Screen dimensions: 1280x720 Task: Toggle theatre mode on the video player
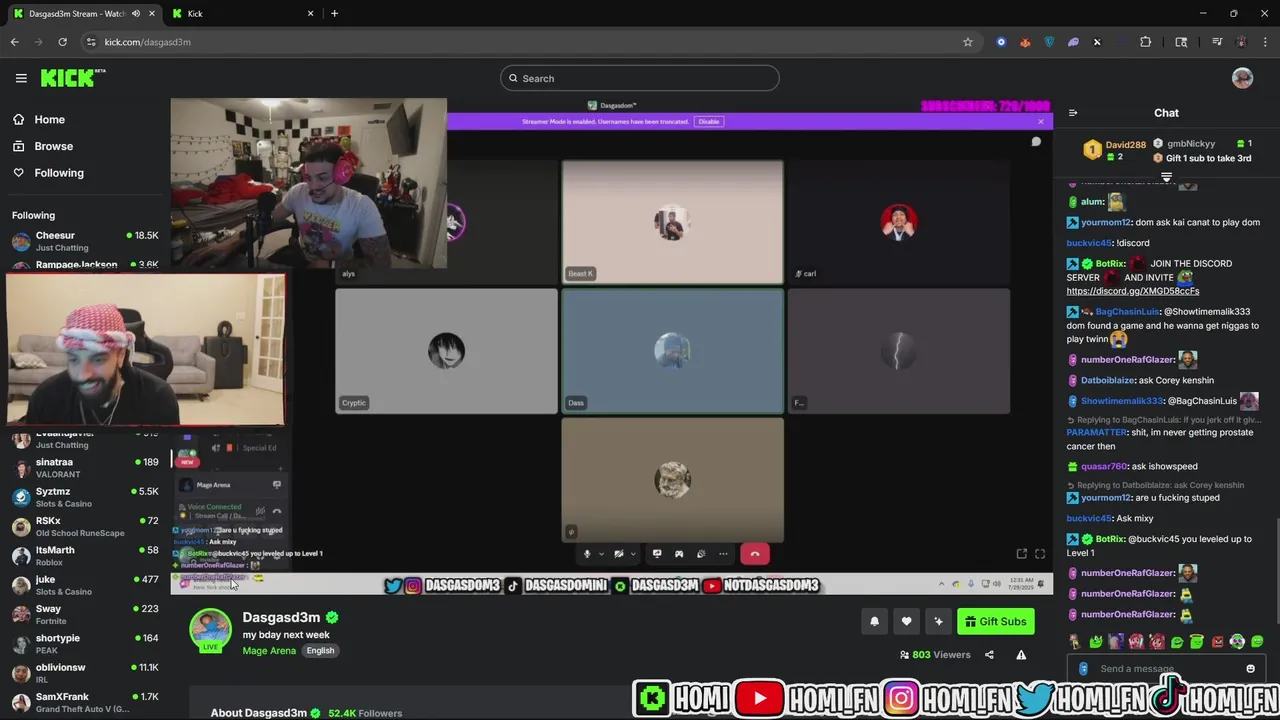click(x=1022, y=554)
